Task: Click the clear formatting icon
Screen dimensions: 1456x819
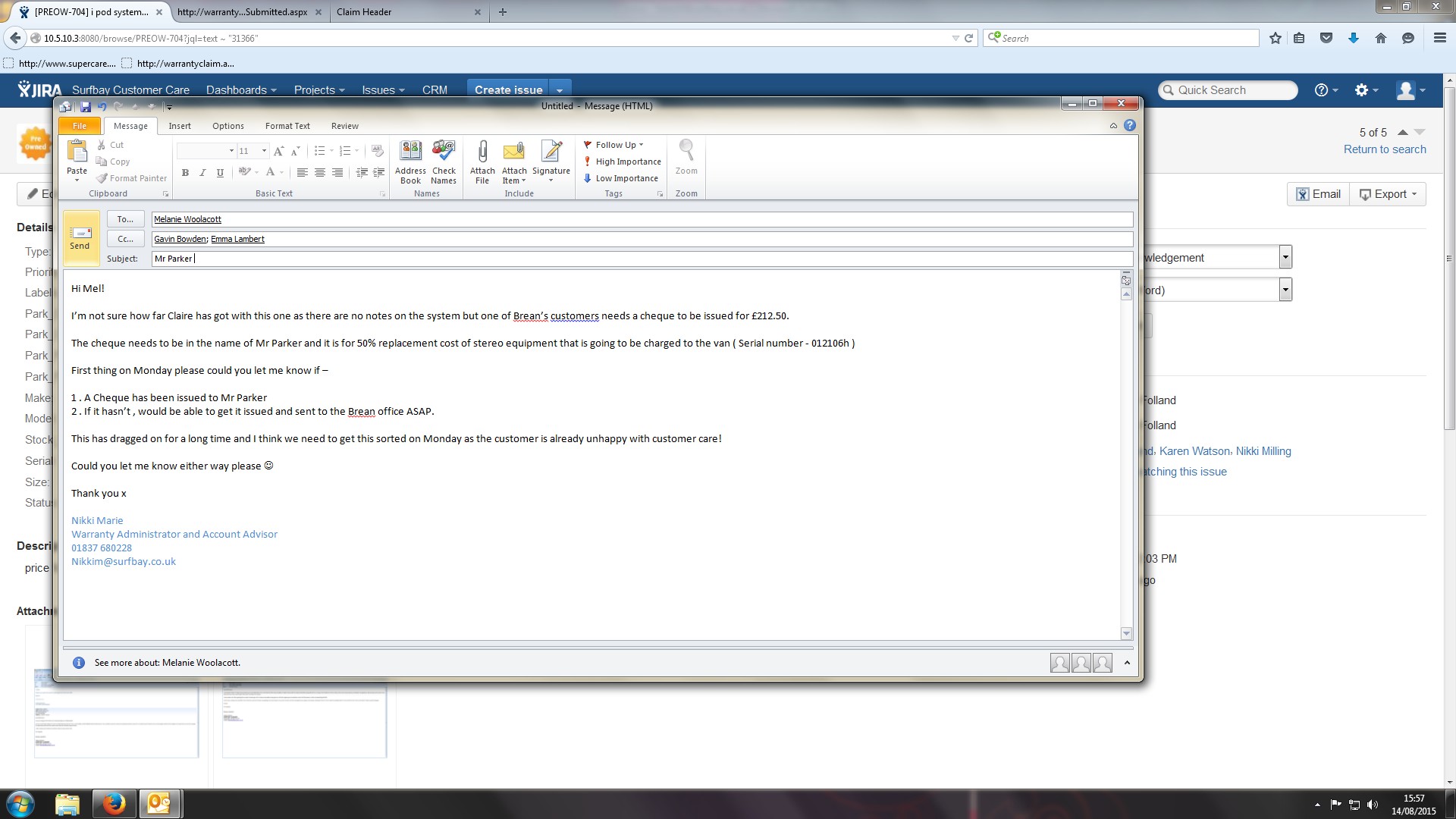Action: (378, 151)
